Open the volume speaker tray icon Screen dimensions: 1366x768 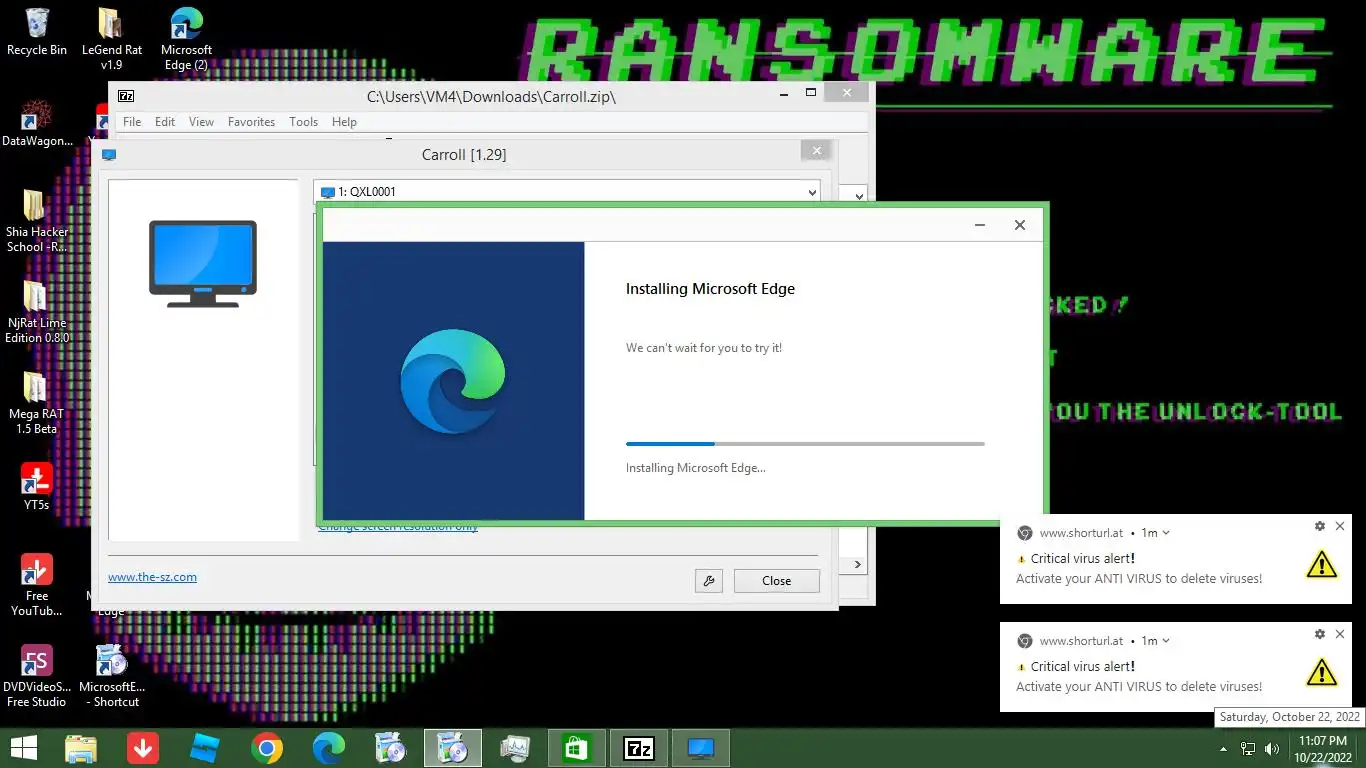[1272, 748]
